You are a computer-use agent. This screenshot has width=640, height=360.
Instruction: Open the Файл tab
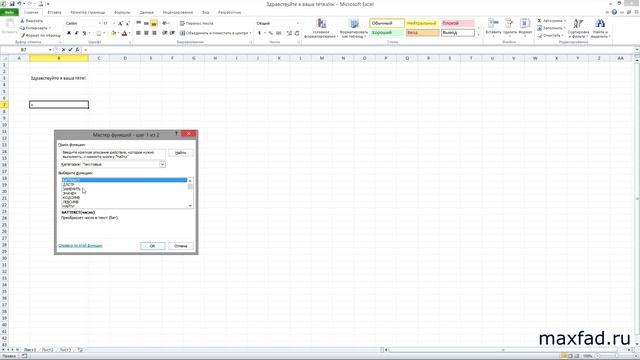(x=9, y=13)
